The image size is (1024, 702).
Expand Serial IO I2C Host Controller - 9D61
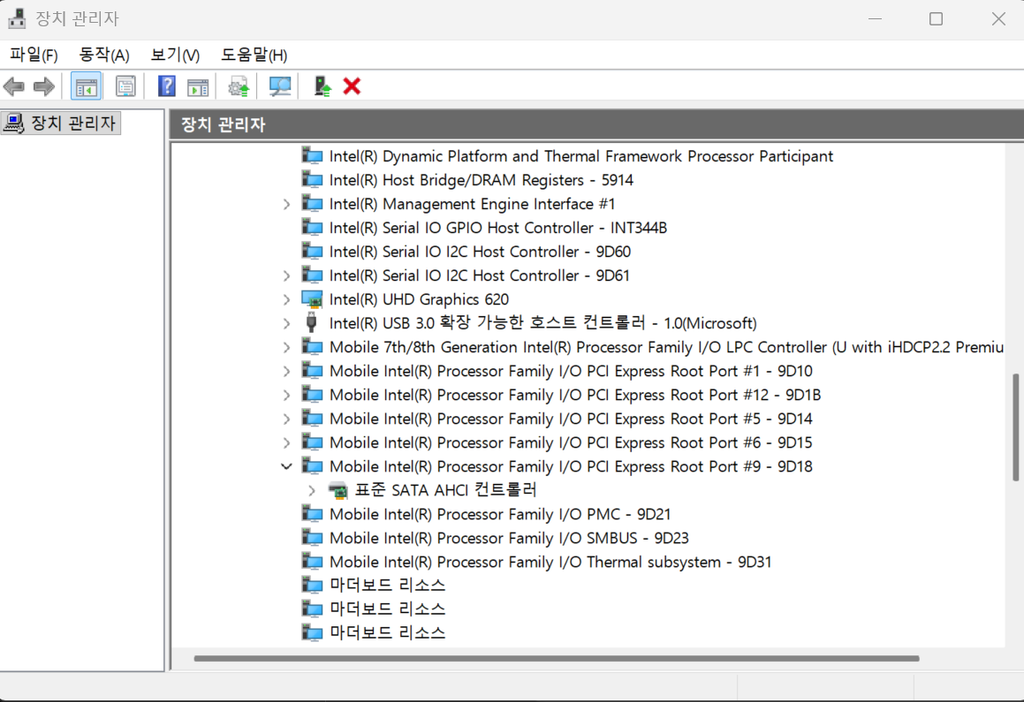[x=286, y=276]
